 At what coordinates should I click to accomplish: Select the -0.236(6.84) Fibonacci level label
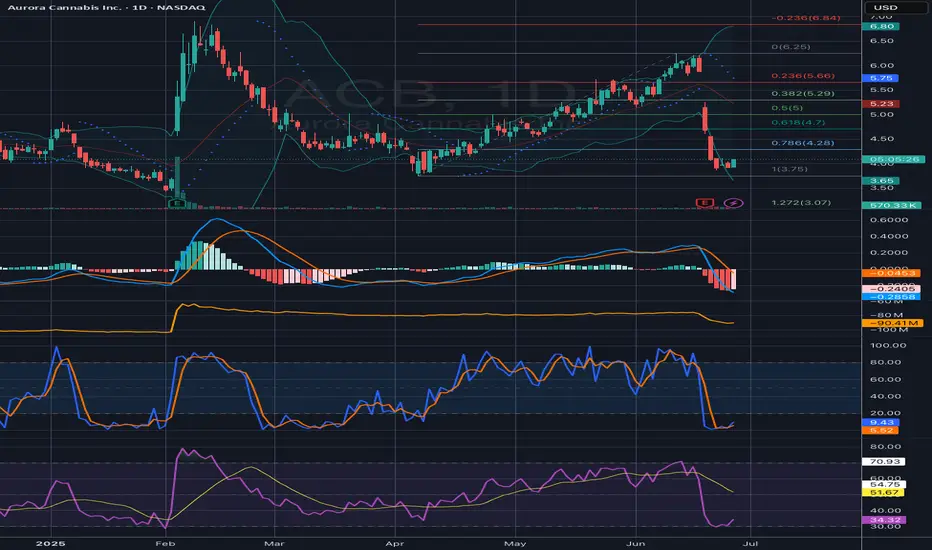(806, 18)
